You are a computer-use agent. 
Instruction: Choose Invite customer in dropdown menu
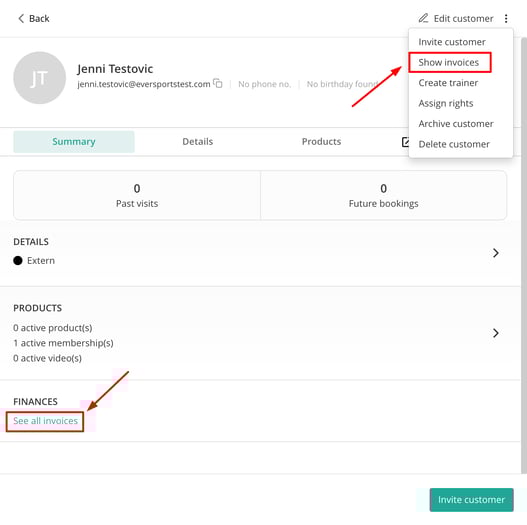click(x=452, y=42)
